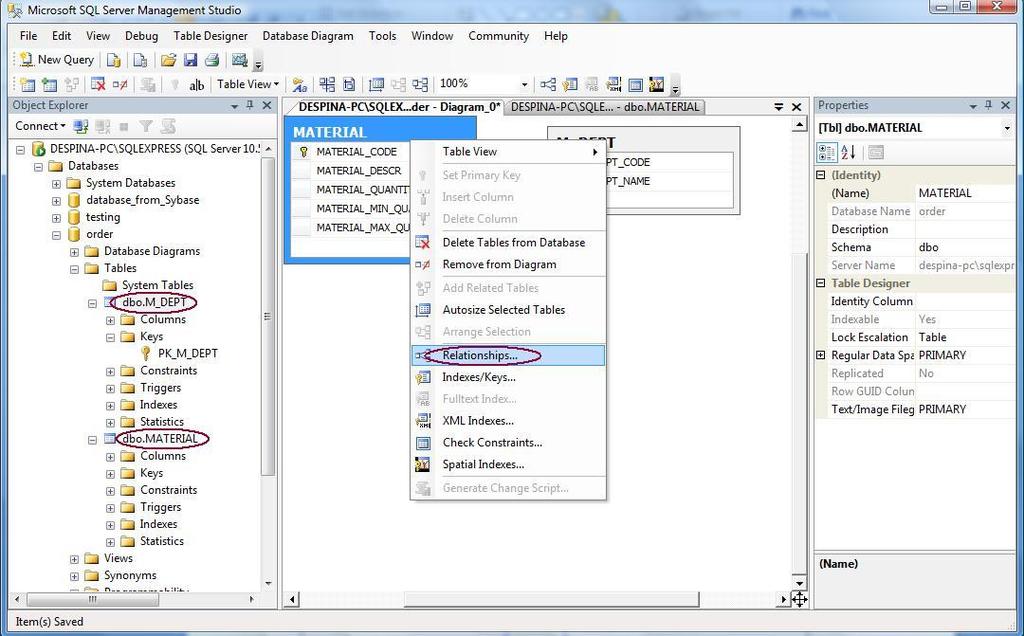Screen dimensions: 1024x636
Task: Click the Manage XML Indexes toolbar icon
Action: 614,84
